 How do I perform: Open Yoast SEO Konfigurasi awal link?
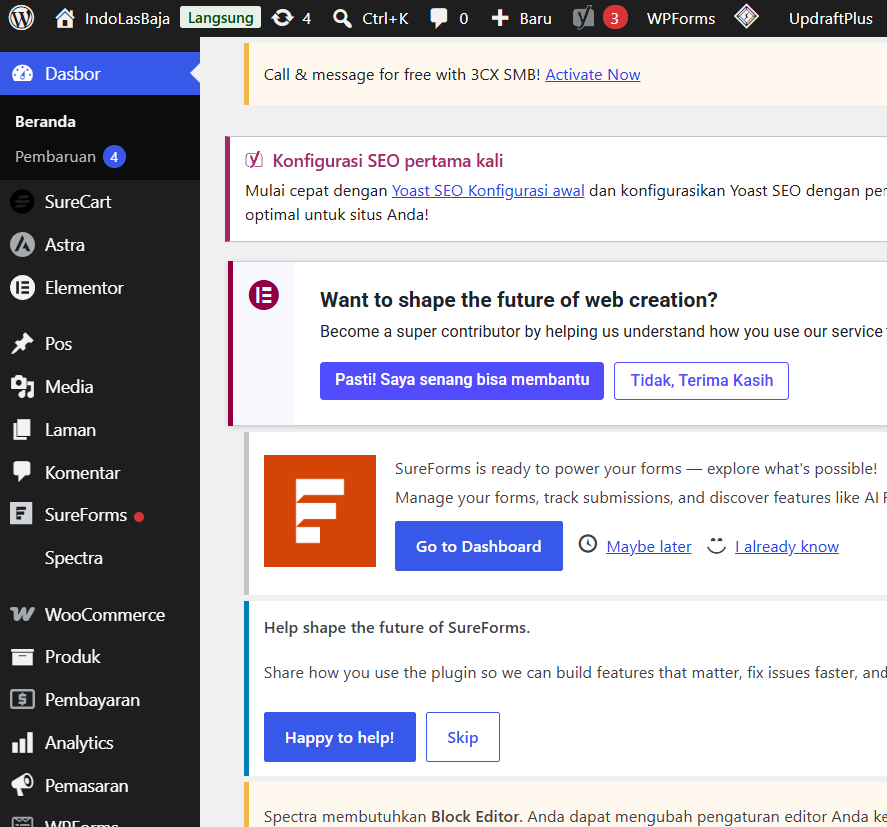tap(488, 191)
